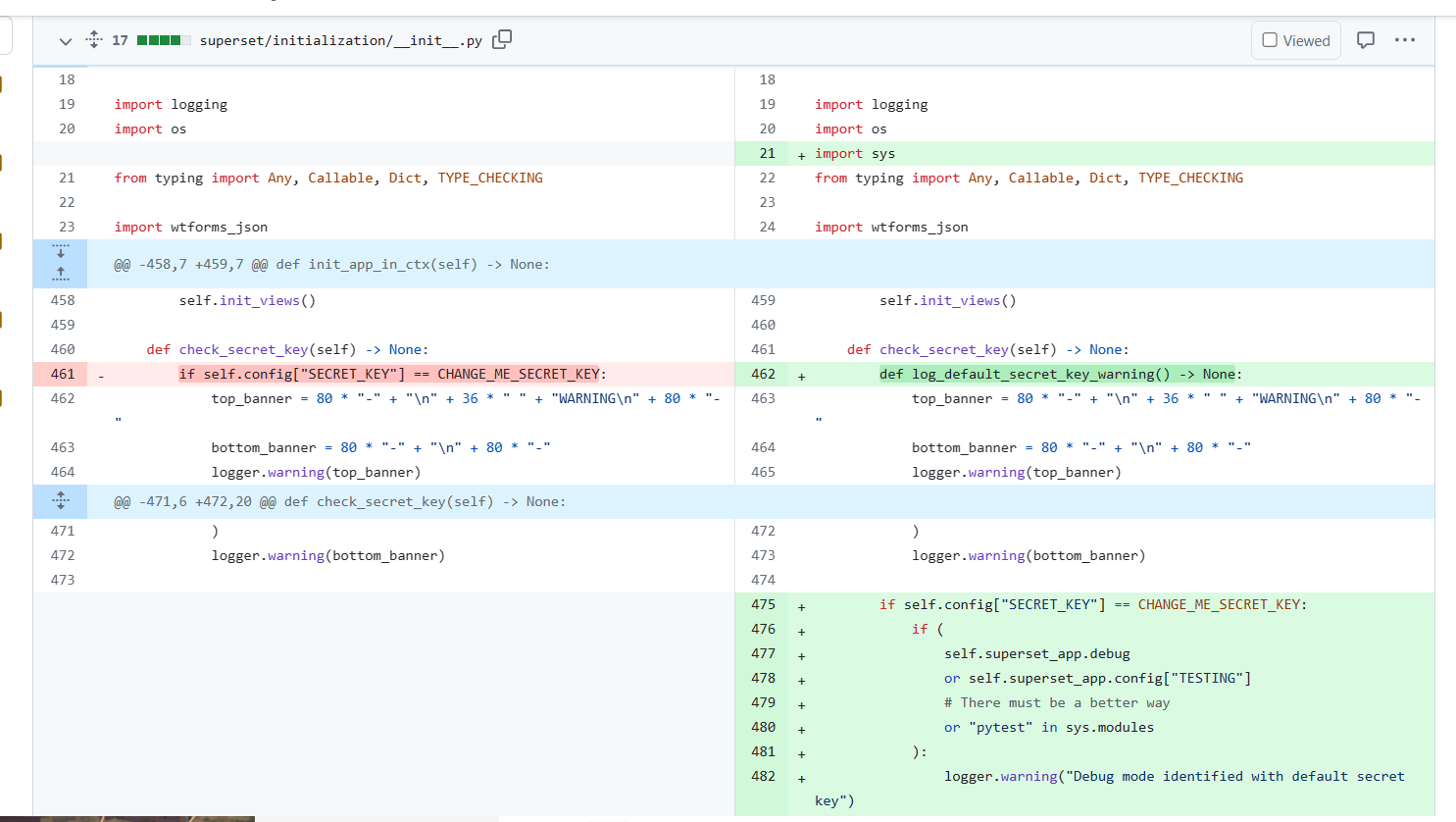Expand lines up above hunk -458,7

pyautogui.click(x=61, y=276)
